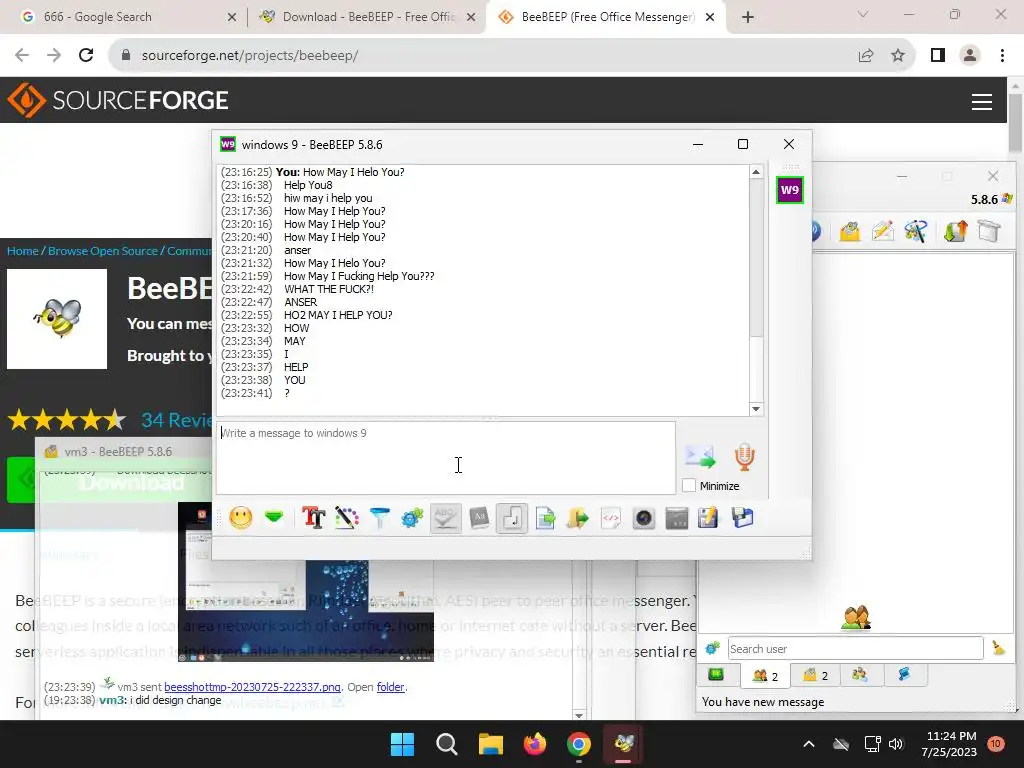This screenshot has height=768, width=1024.
Task: Click the Search user field
Action: 856,648
